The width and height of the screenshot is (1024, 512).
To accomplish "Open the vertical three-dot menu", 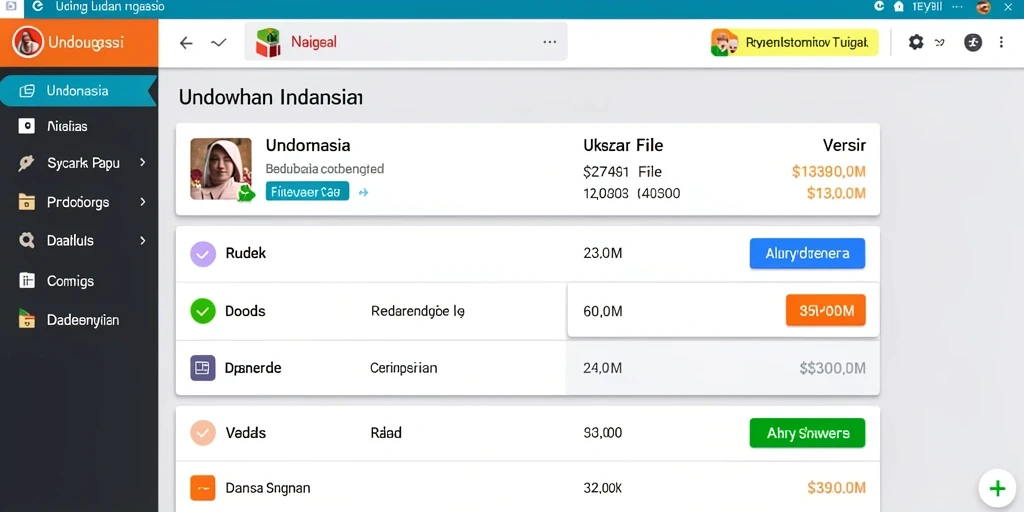I will point(1001,42).
